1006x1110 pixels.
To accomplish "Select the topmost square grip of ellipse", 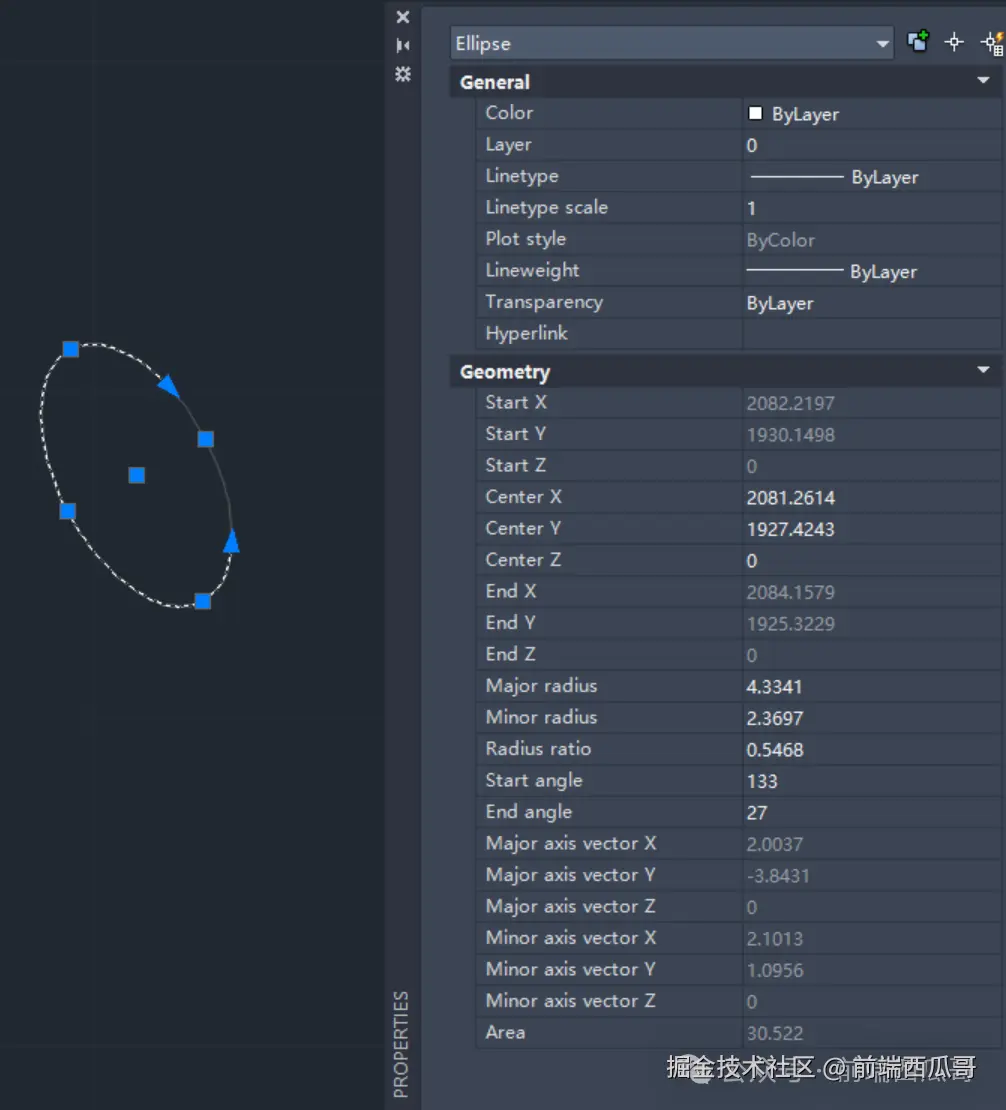I will [x=71, y=349].
